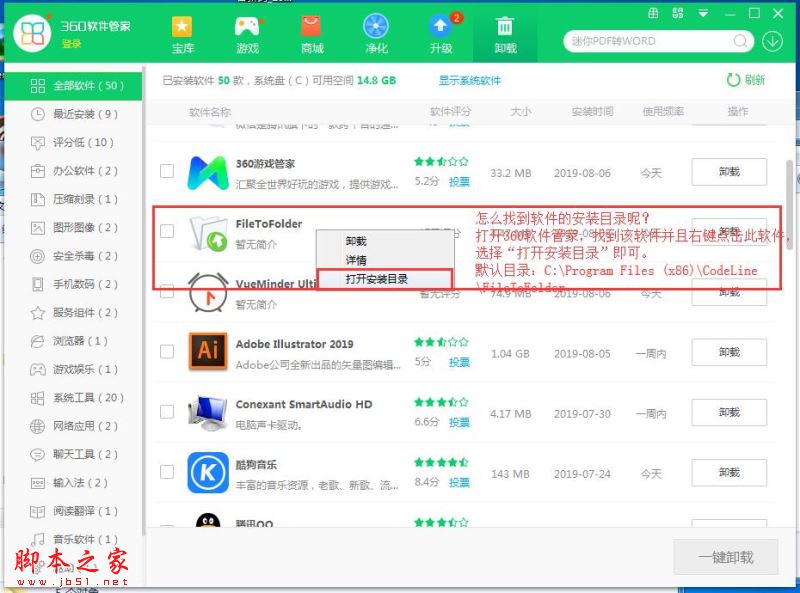
Task: Select 网络应用 (2) category
Action: (73, 426)
